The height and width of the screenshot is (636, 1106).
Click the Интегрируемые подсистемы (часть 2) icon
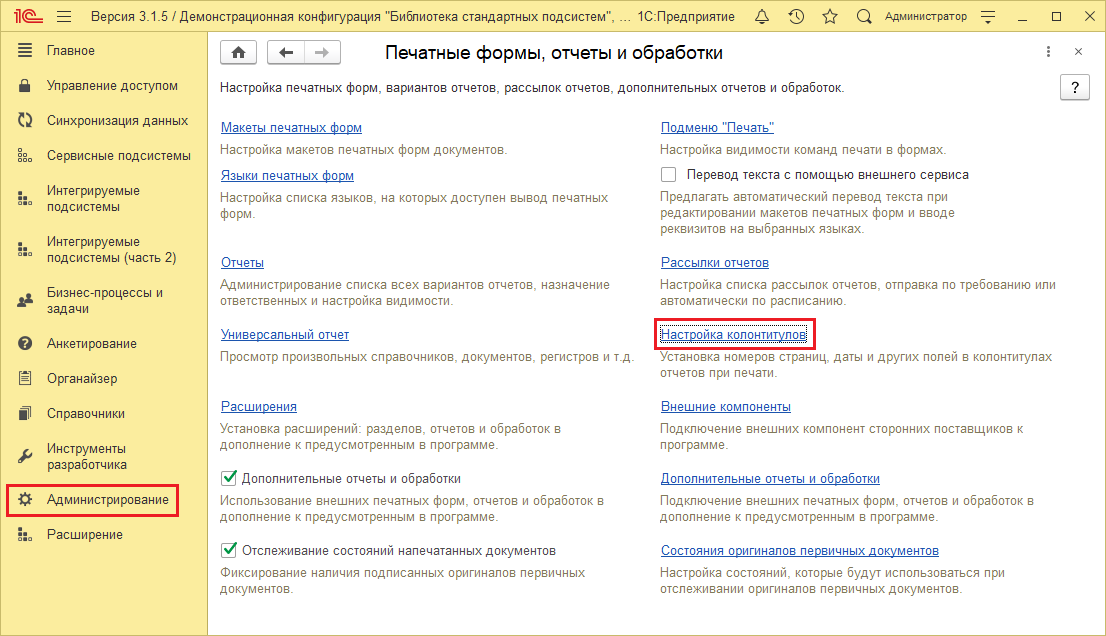click(25, 250)
